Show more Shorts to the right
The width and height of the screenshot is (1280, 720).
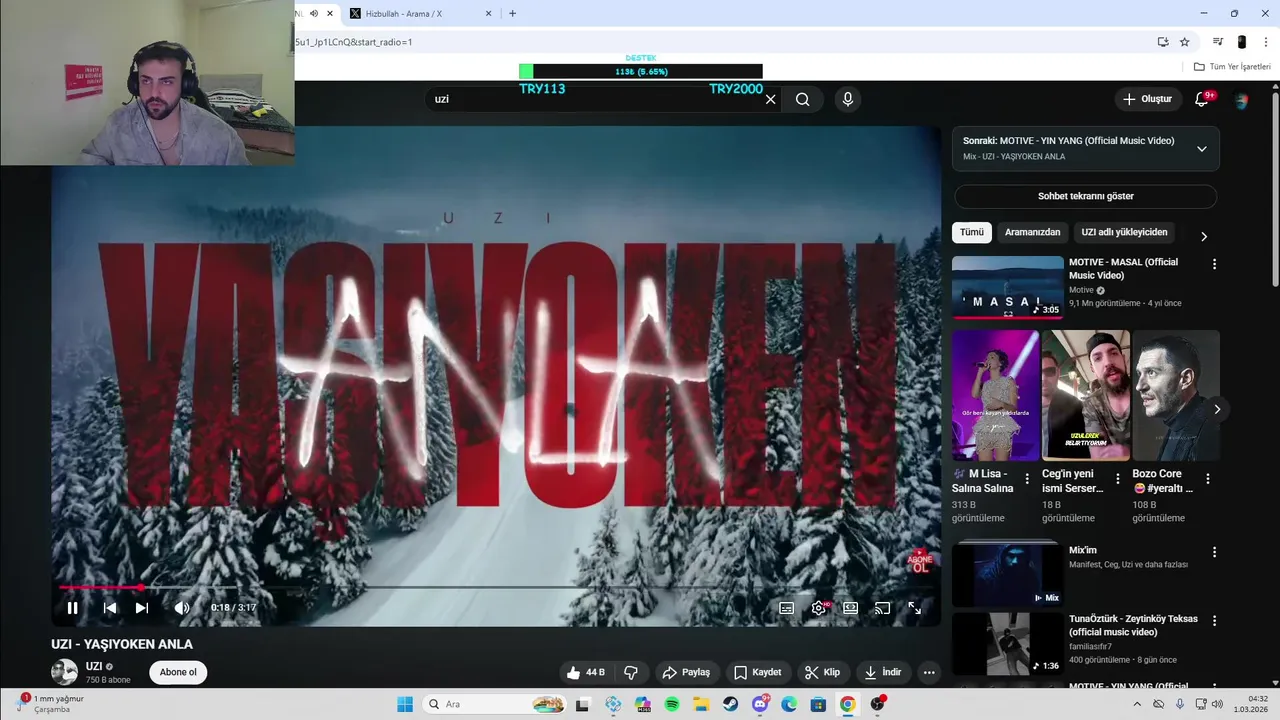(1217, 409)
